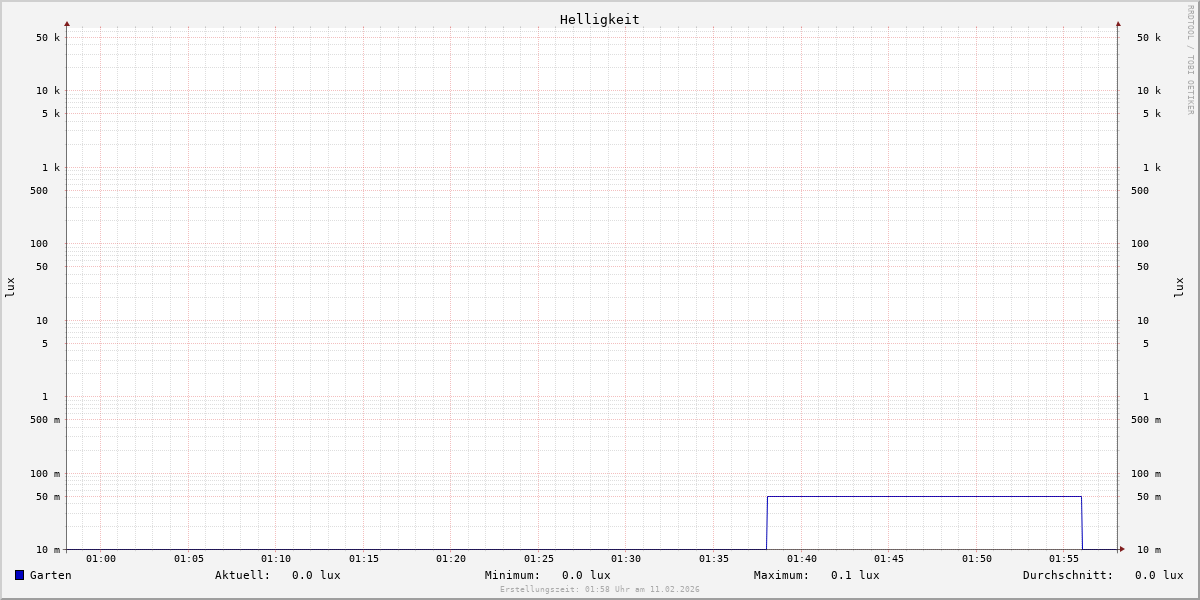Image resolution: width=1200 pixels, height=600 pixels.
Task: Click the red arrow ending the time axis
Action: (x=1122, y=549)
